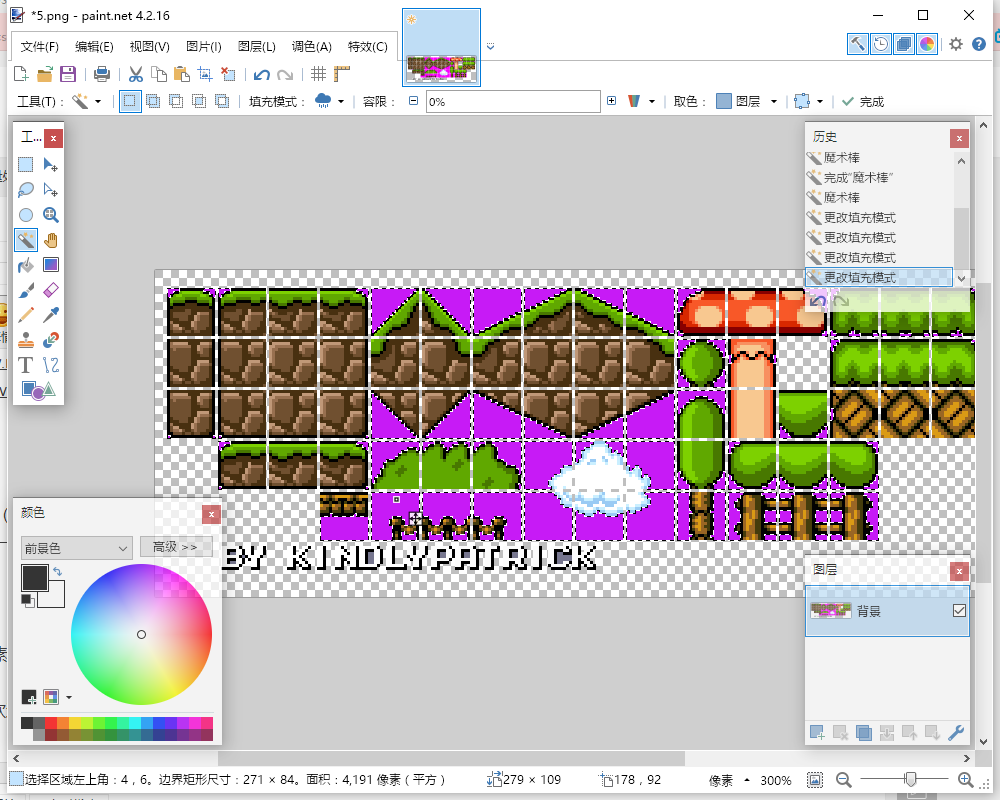Uncheck the 背景 layer visibility checkbox
Image resolution: width=1000 pixels, height=800 pixels.
click(959, 611)
